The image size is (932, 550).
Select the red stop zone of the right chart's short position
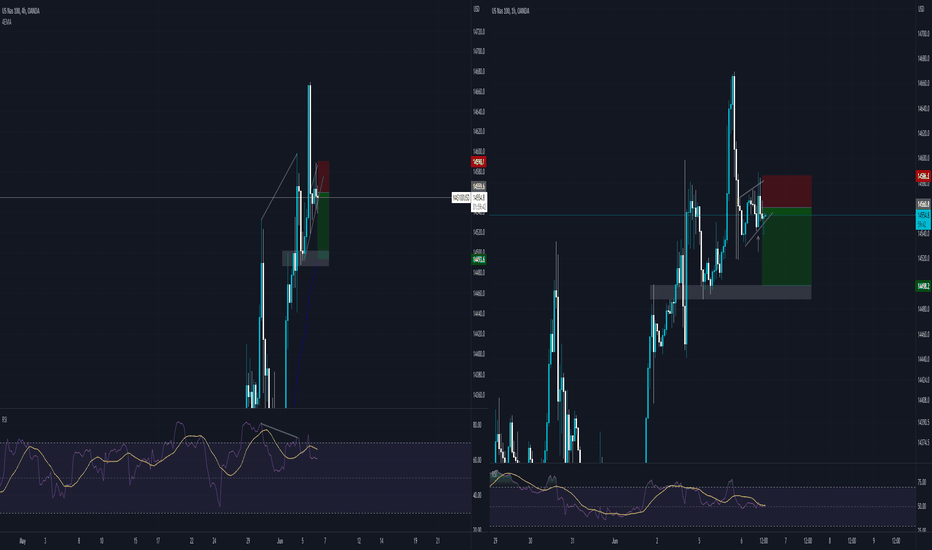786,191
